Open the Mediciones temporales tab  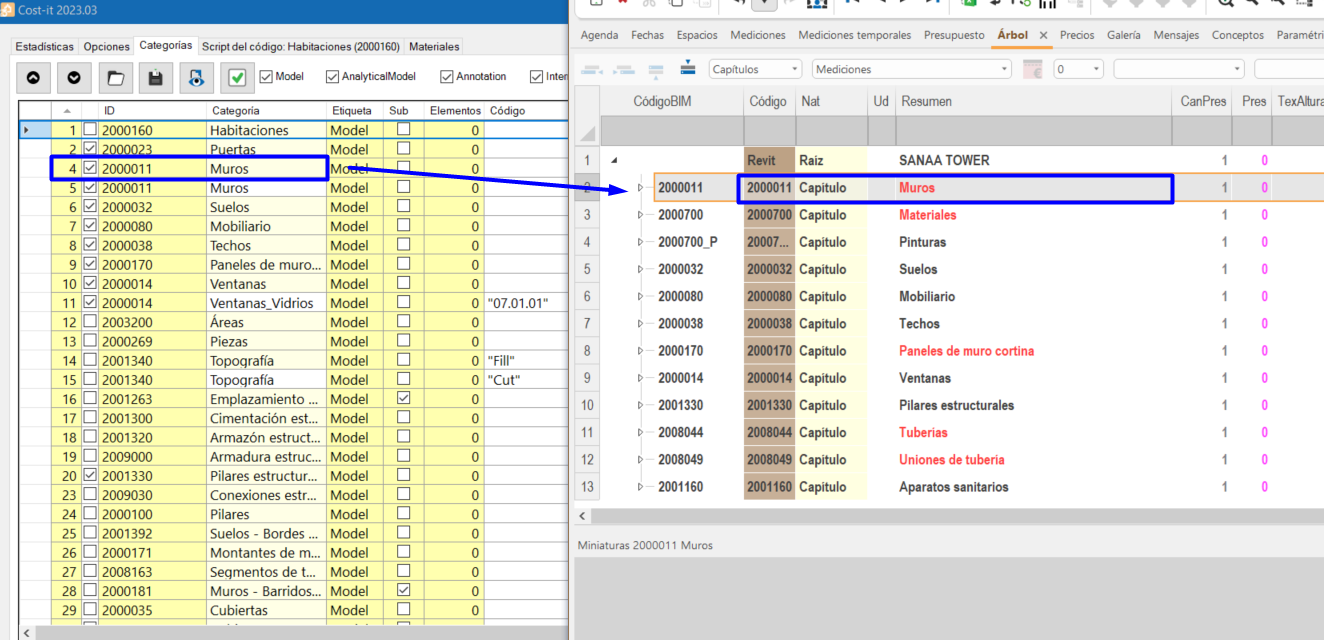[854, 35]
